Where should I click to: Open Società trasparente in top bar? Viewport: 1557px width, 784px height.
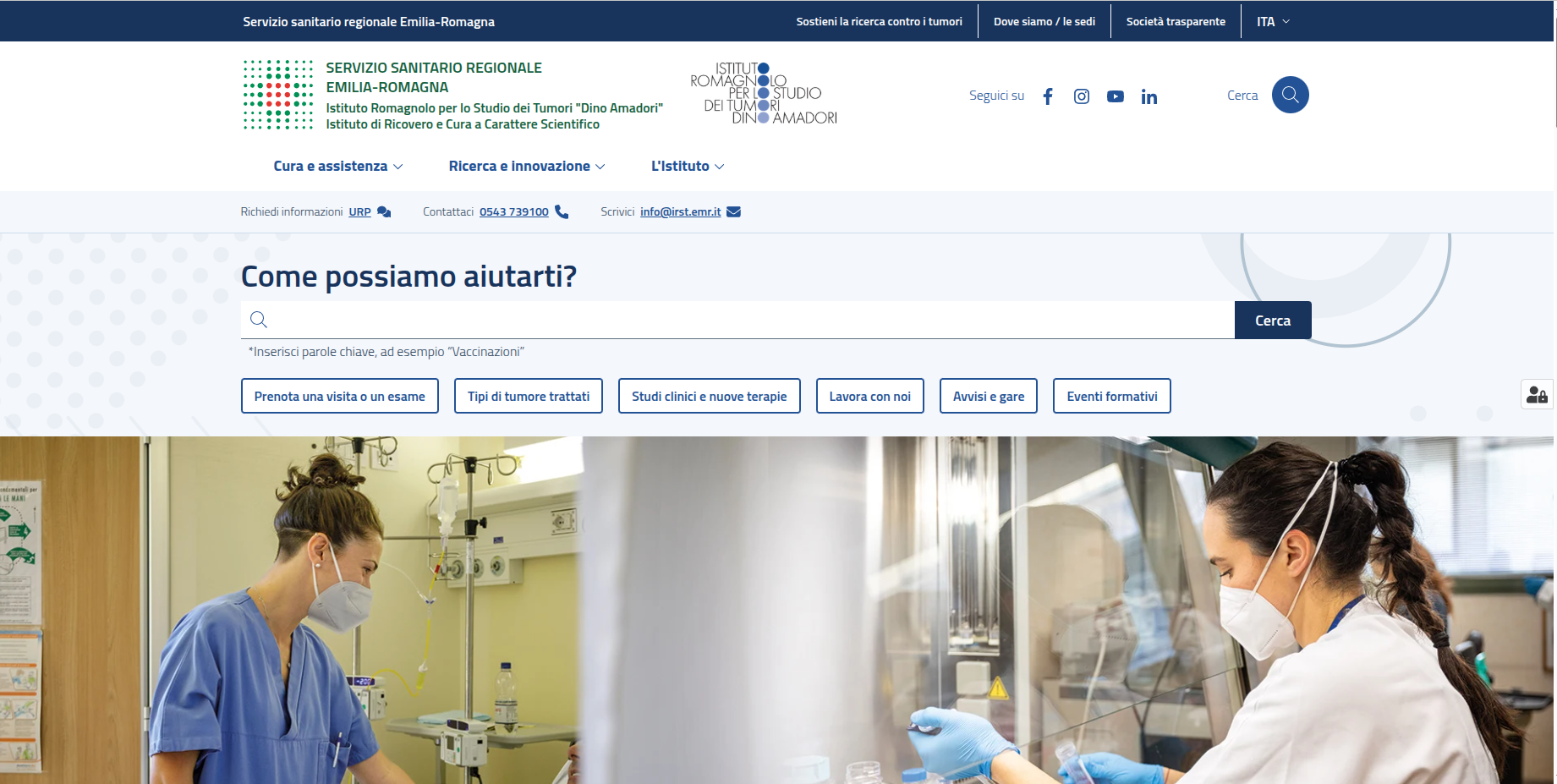[1175, 22]
